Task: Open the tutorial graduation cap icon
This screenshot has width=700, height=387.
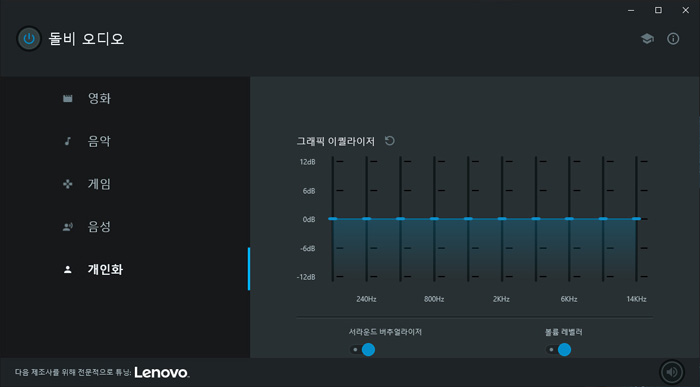Action: tap(647, 39)
